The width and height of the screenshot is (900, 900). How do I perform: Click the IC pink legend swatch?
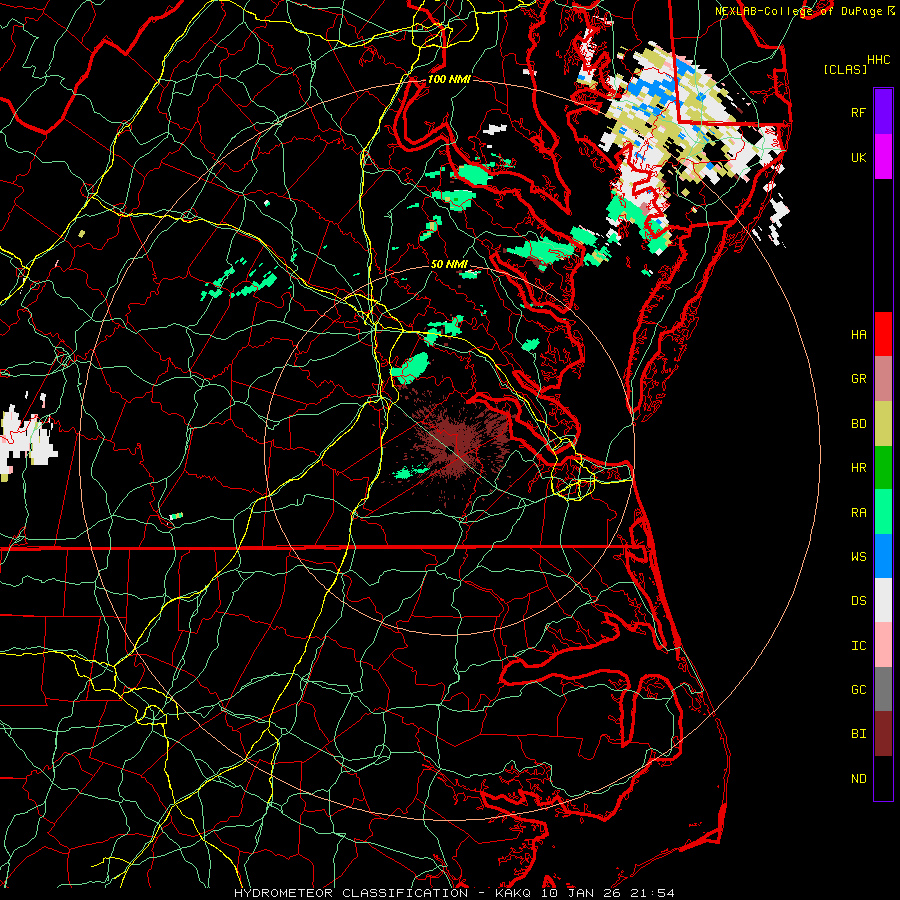point(883,645)
